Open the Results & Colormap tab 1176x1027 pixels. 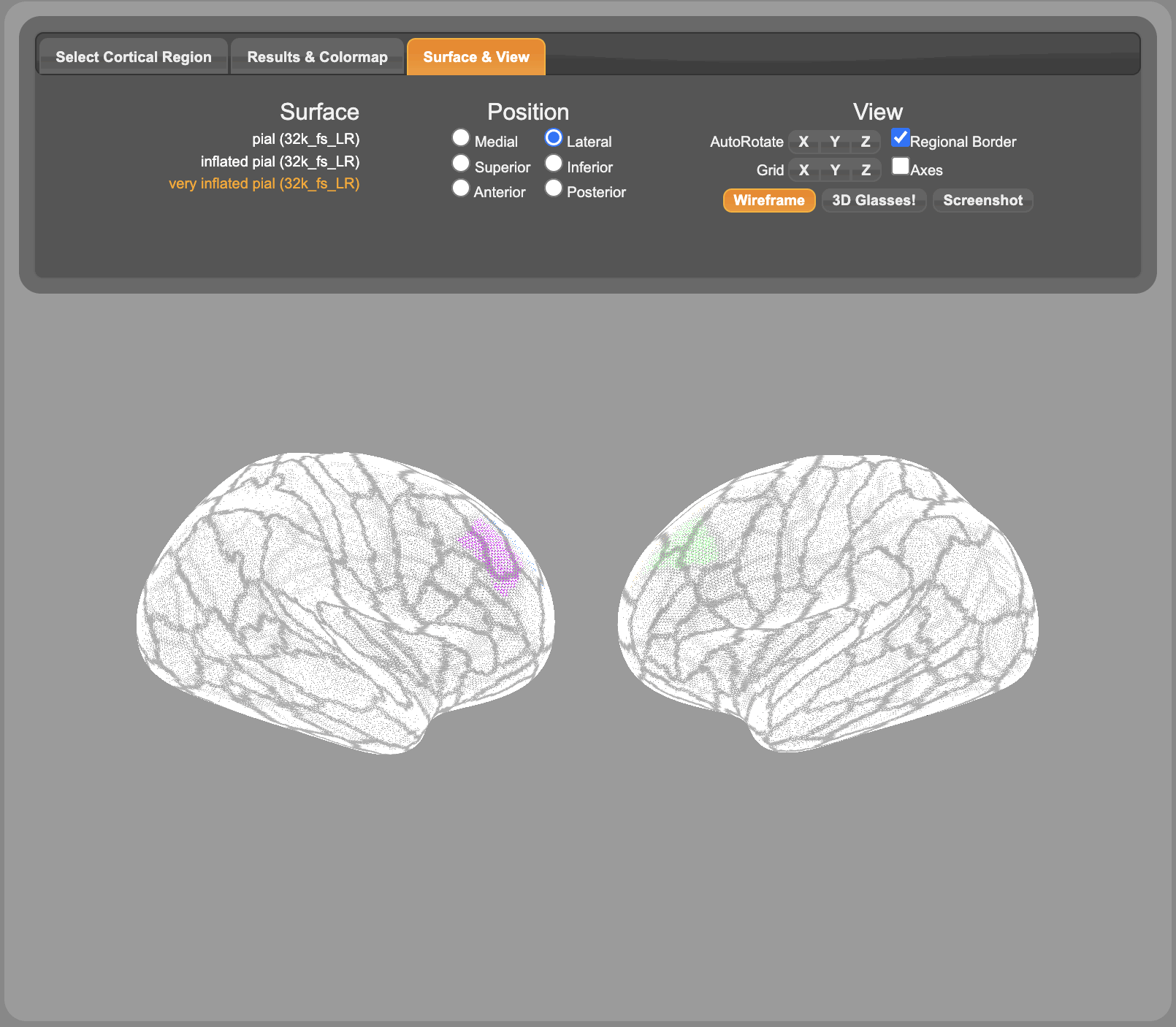coord(317,57)
